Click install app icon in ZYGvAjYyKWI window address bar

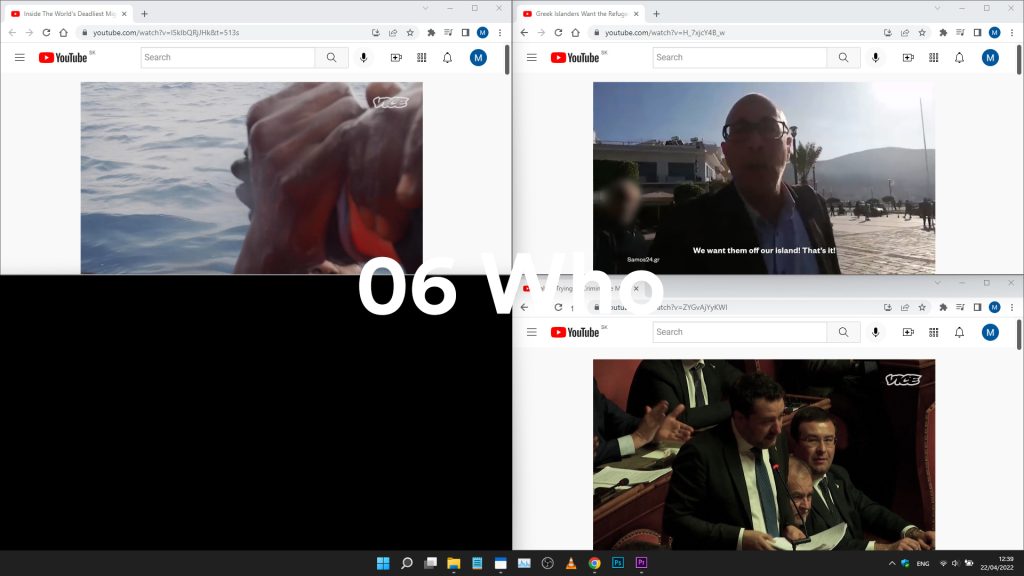tap(888, 308)
